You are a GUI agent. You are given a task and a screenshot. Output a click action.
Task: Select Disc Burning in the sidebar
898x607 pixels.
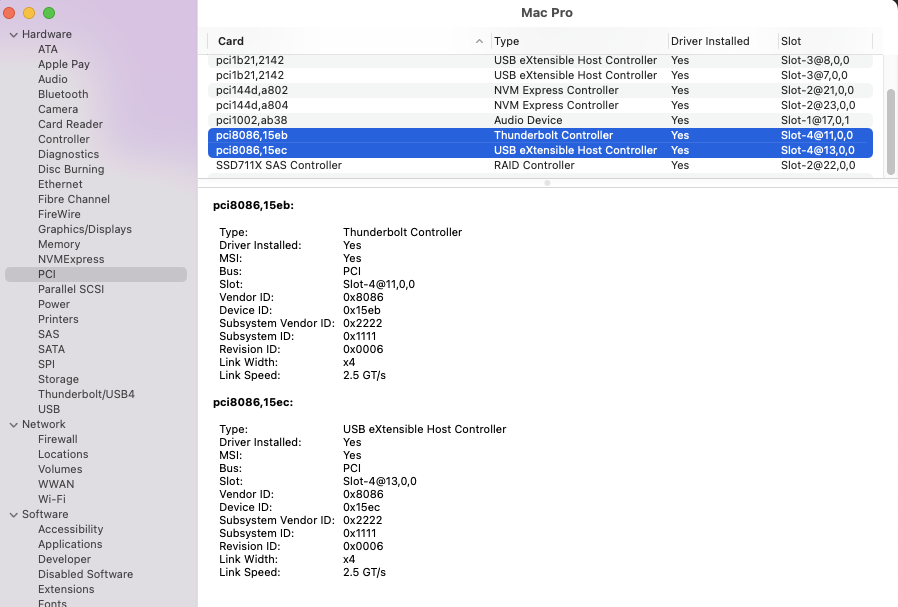(x=71, y=169)
